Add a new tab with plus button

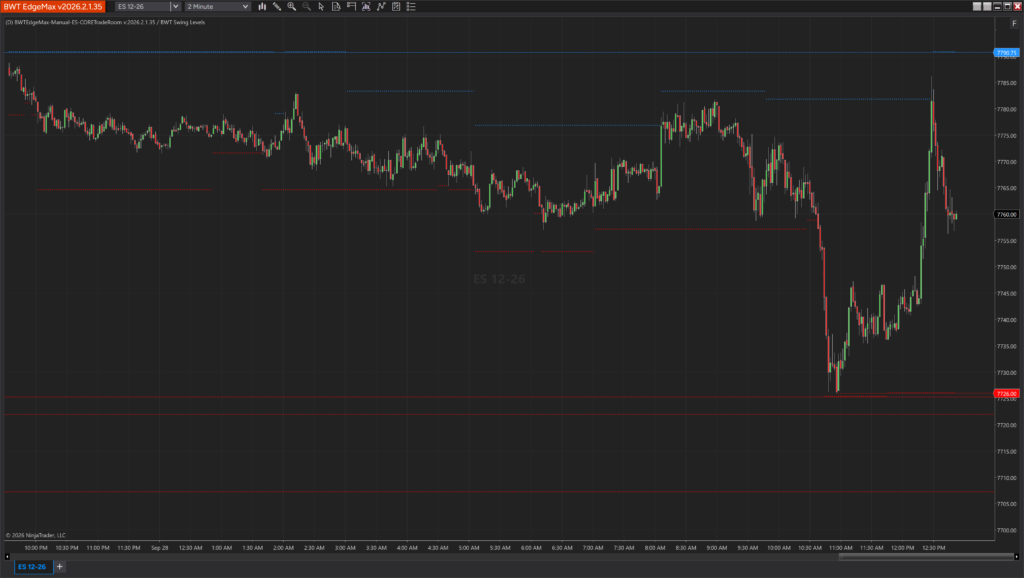click(59, 567)
